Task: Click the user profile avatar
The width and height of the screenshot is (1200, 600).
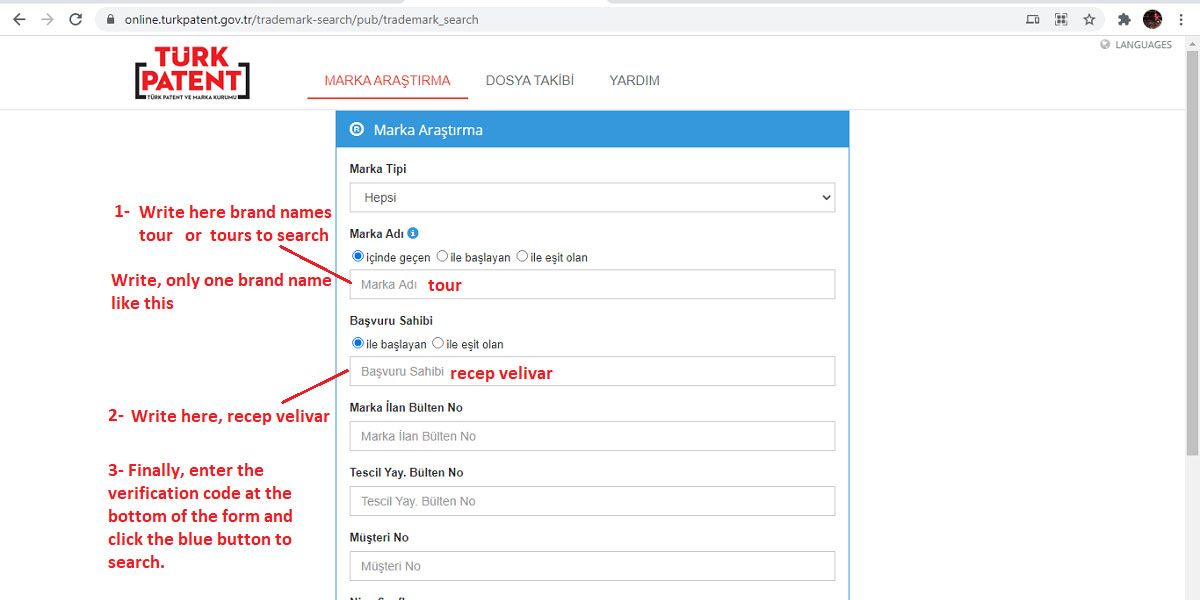Action: 1152,19
